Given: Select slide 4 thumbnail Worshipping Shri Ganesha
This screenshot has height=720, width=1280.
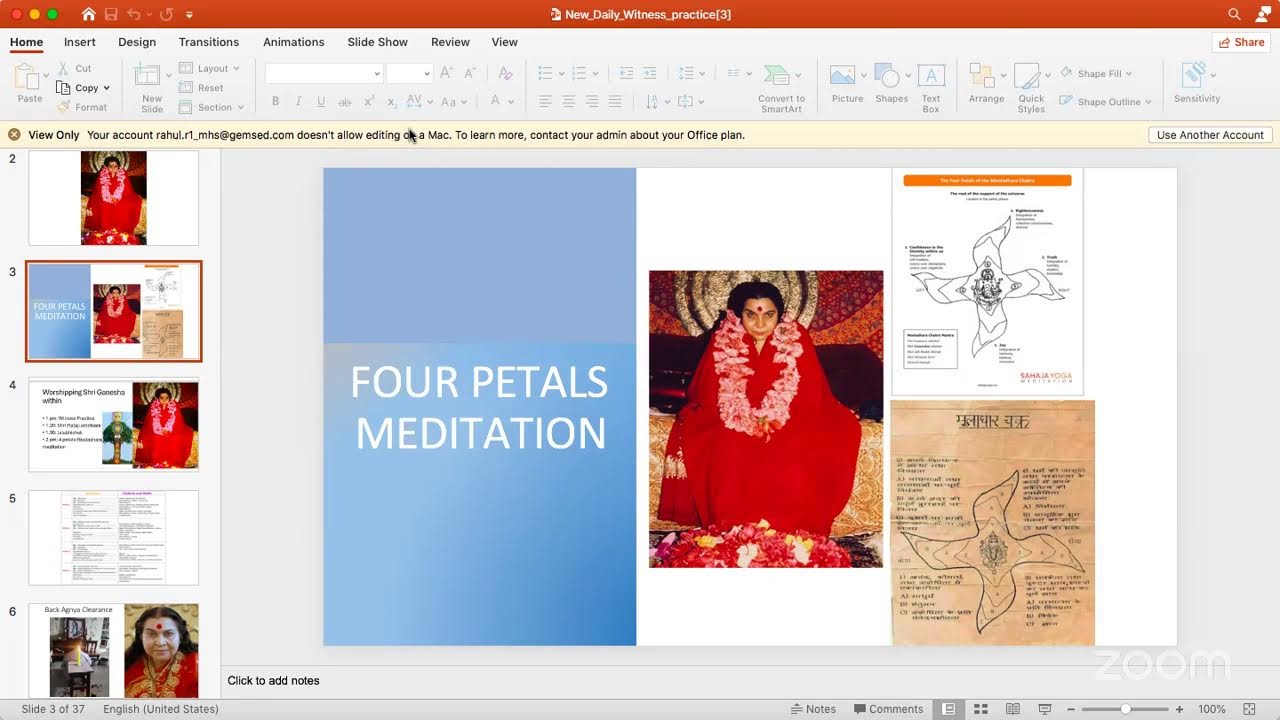Looking at the screenshot, I should (114, 424).
